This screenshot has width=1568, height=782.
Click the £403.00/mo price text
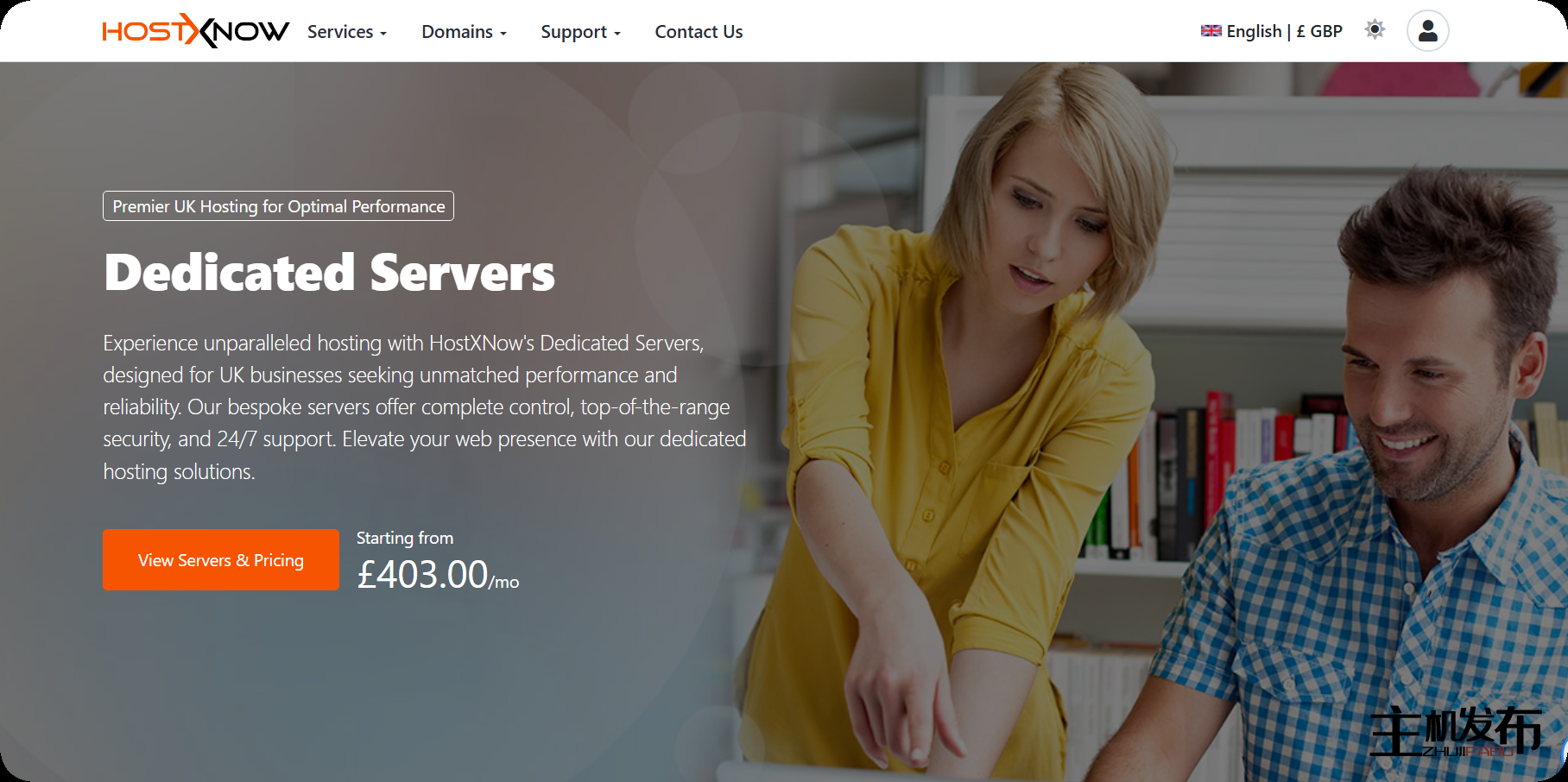[x=437, y=575]
